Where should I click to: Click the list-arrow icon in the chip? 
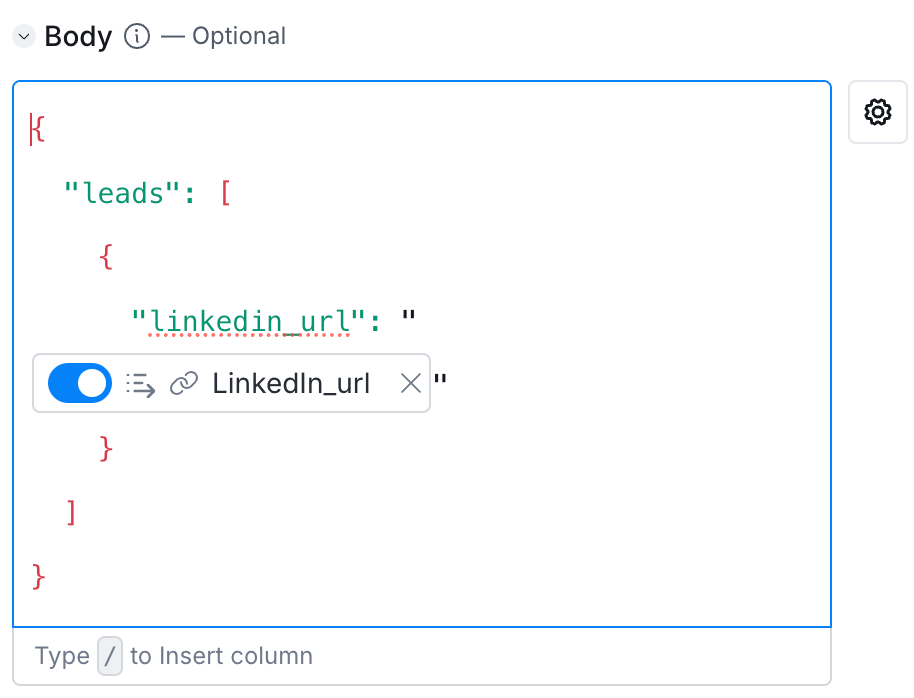coord(140,383)
